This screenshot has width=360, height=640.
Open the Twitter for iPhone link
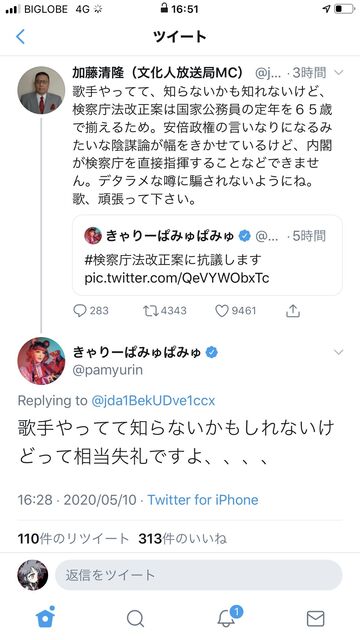(x=202, y=500)
